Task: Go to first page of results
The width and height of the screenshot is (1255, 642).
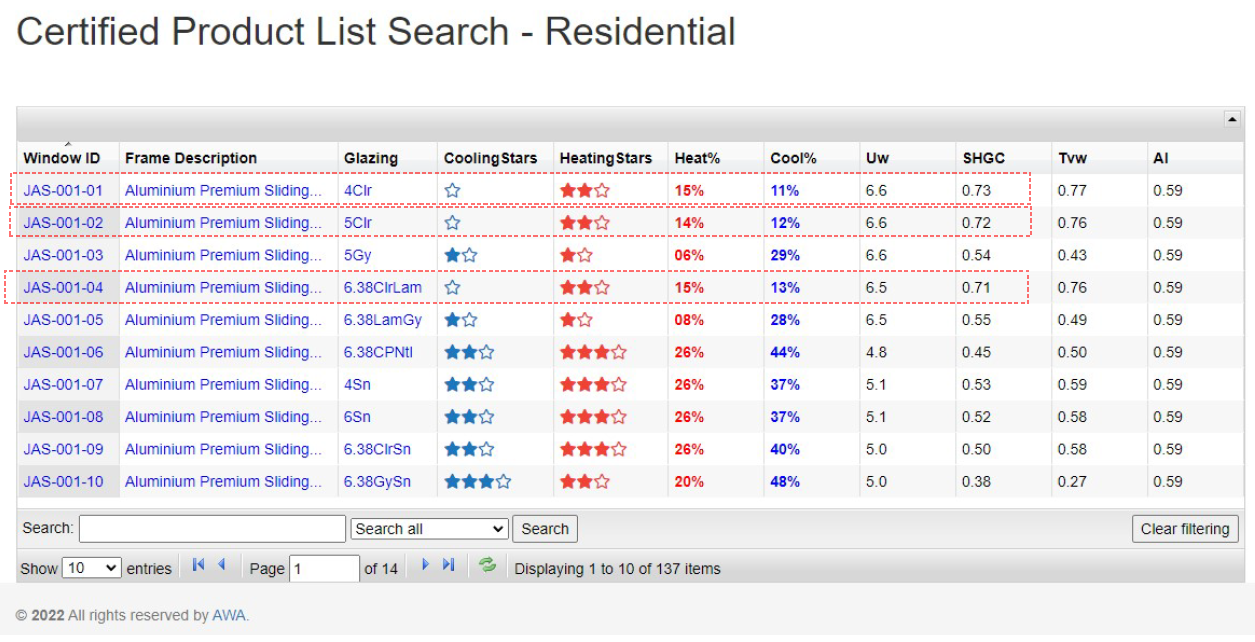Action: point(198,565)
